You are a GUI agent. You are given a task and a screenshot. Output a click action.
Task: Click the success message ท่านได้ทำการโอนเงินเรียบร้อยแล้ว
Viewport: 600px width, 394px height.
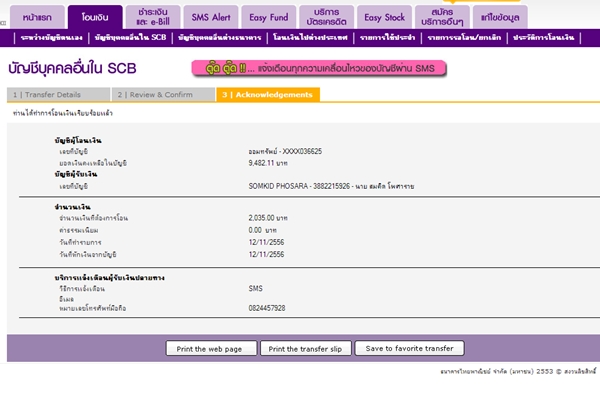pyautogui.click(x=63, y=113)
